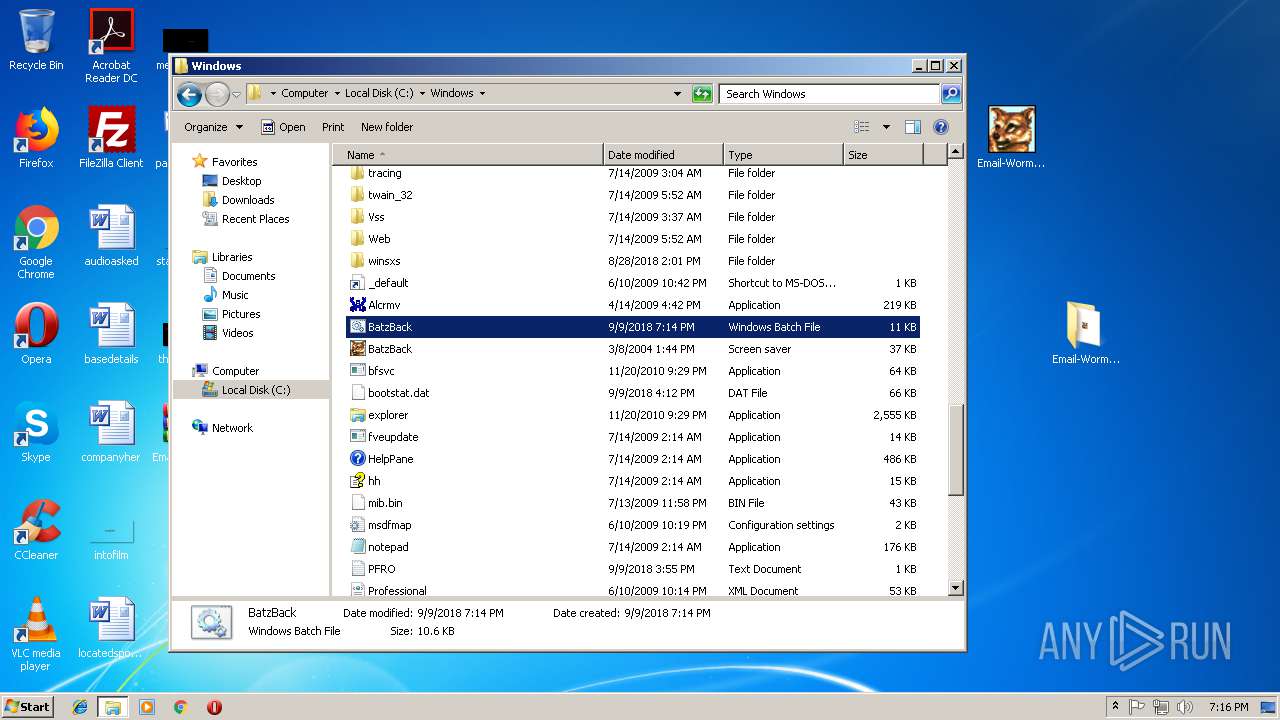
Task: Click the file list scroll up arrow
Action: tap(955, 152)
